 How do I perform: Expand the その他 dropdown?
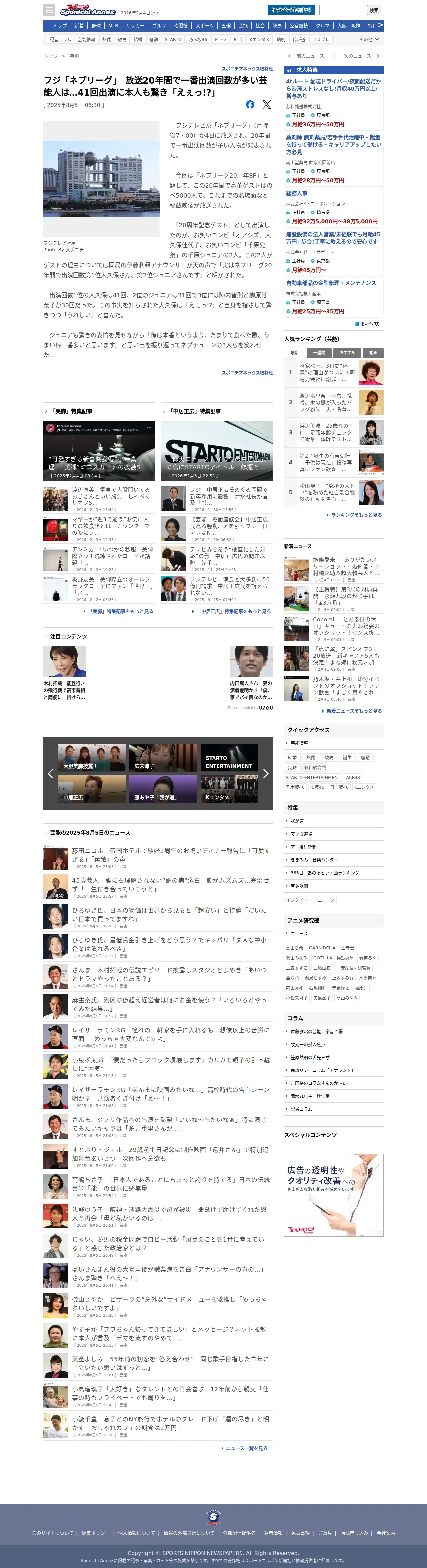click(x=369, y=40)
